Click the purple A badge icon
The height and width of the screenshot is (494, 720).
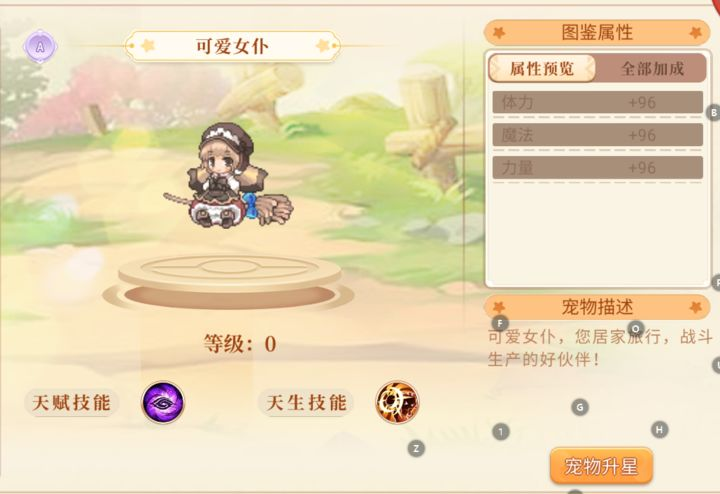tap(40, 46)
